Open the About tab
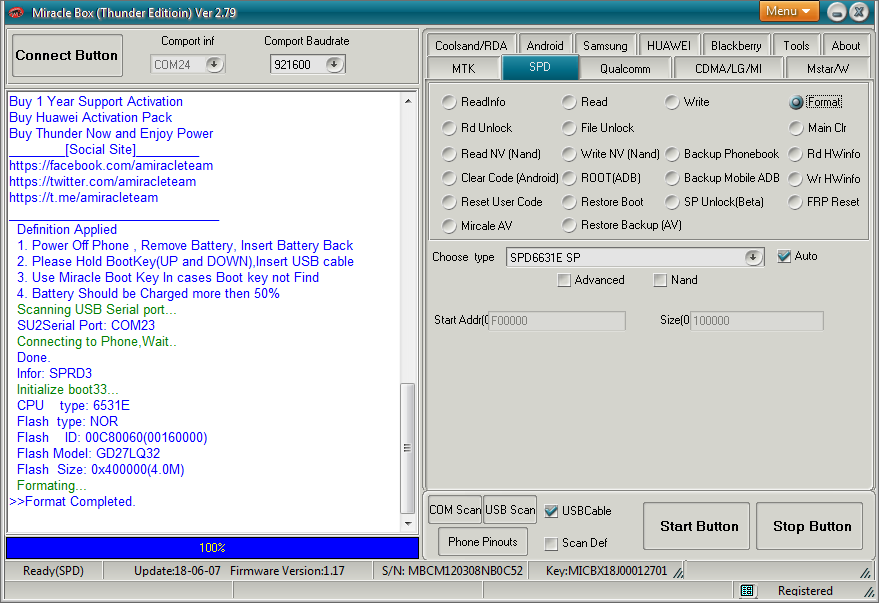Screen dimensions: 879x603 [845, 45]
